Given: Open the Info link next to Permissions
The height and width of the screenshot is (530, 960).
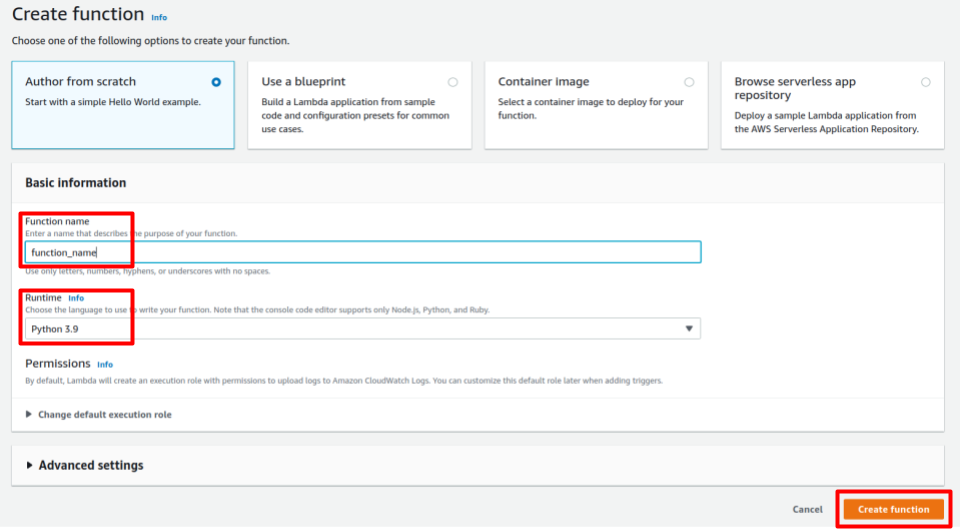Looking at the screenshot, I should (x=105, y=365).
